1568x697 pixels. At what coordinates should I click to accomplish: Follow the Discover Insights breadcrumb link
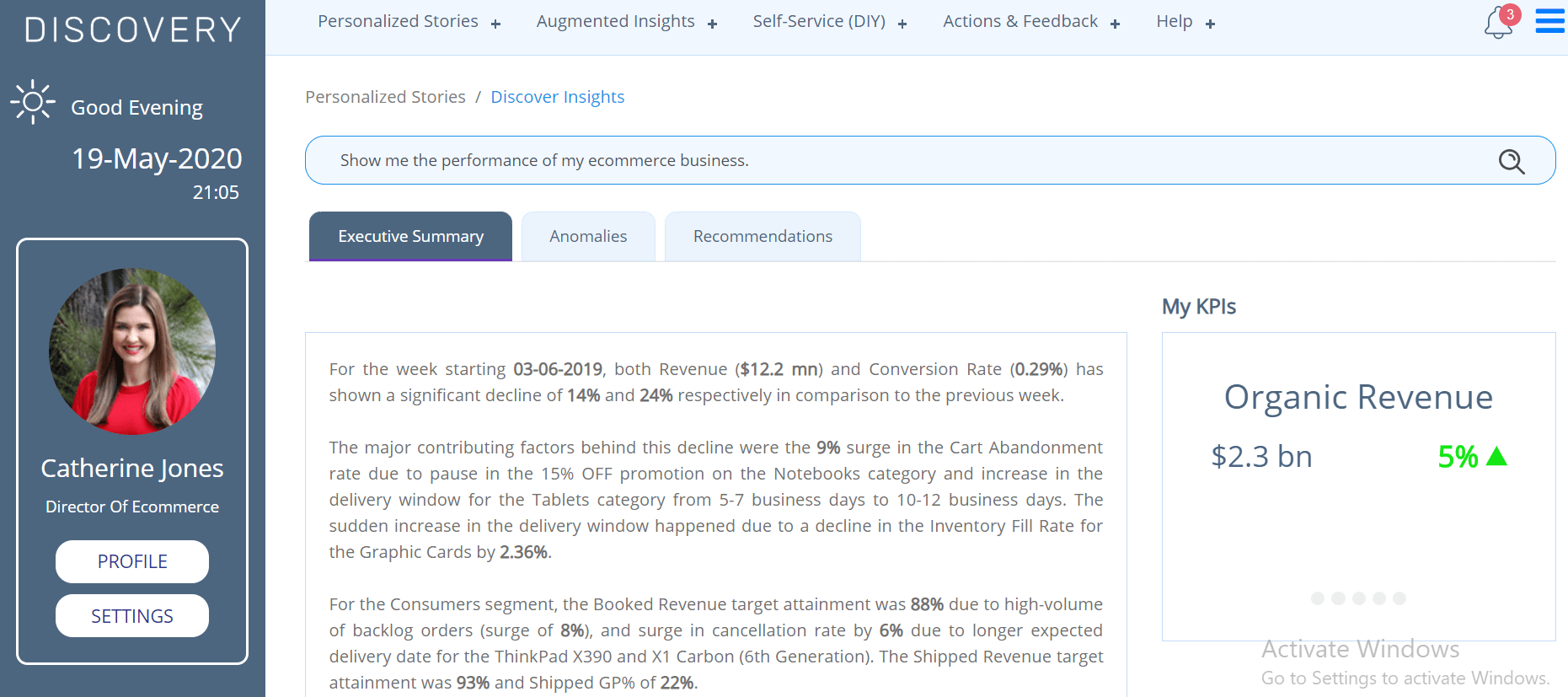pyautogui.click(x=557, y=97)
